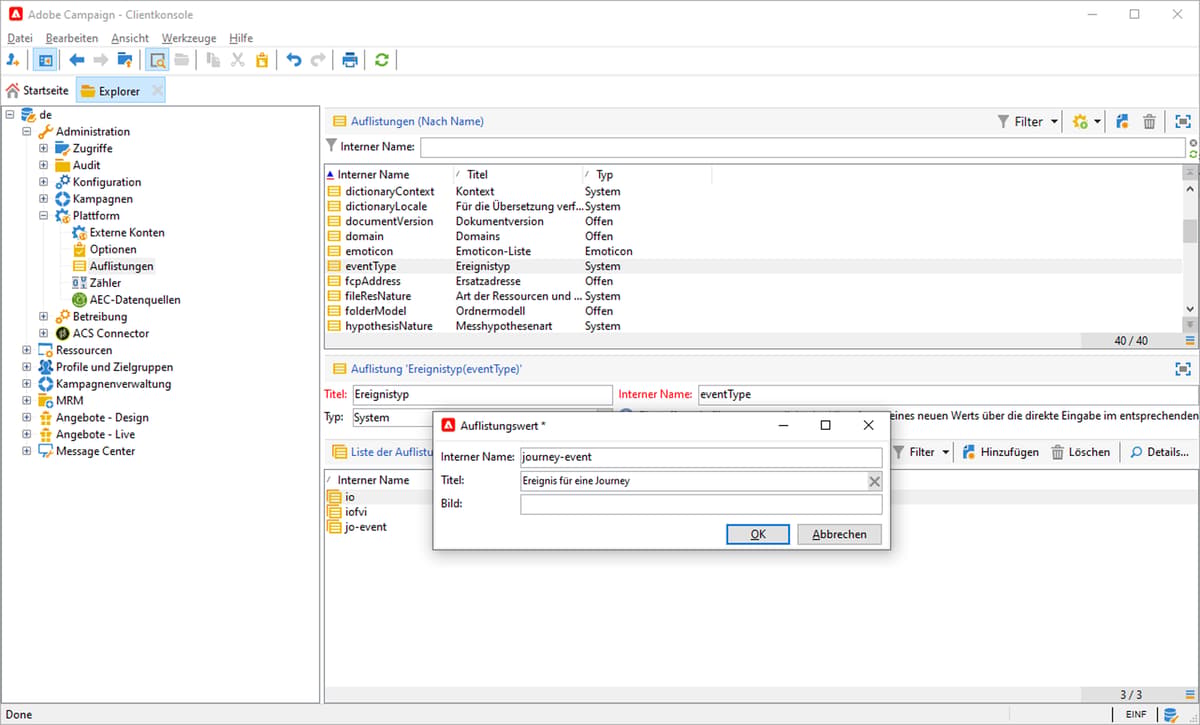Select the Kampagnenverwaltung icon in tree
This screenshot has height=725, width=1200.
click(46, 384)
